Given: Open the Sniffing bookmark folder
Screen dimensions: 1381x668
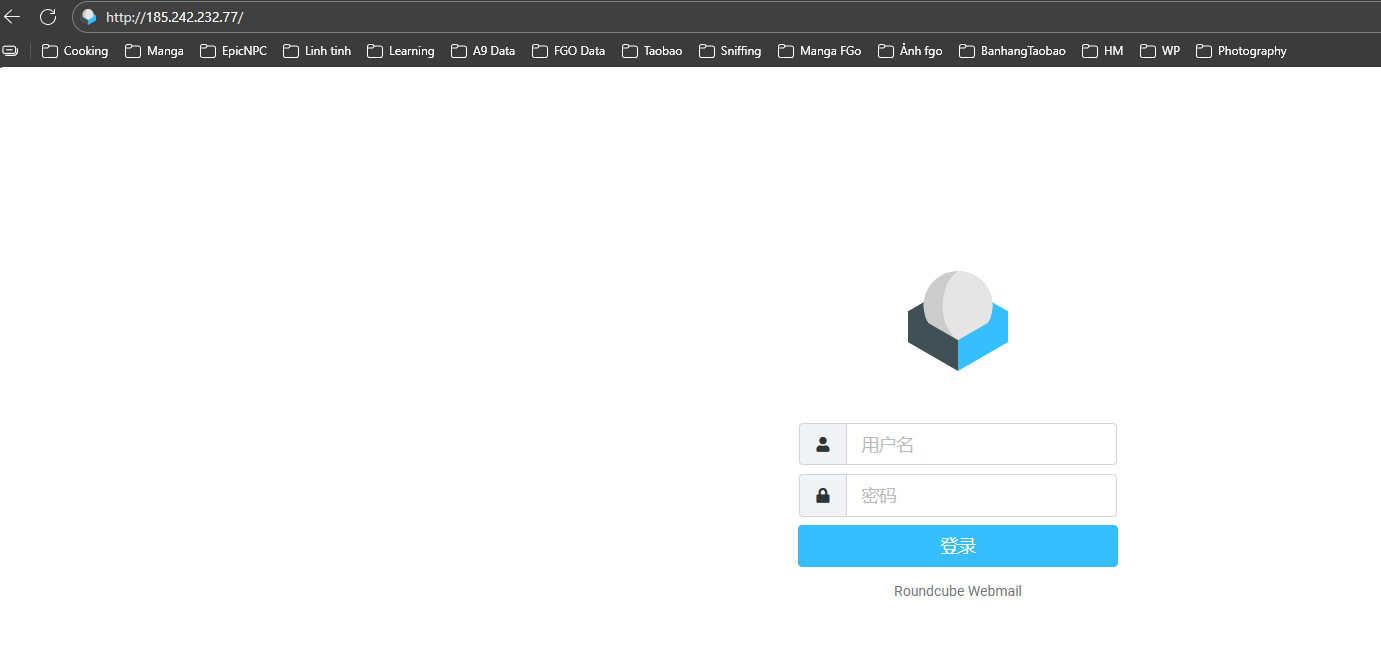Looking at the screenshot, I should click(730, 51).
